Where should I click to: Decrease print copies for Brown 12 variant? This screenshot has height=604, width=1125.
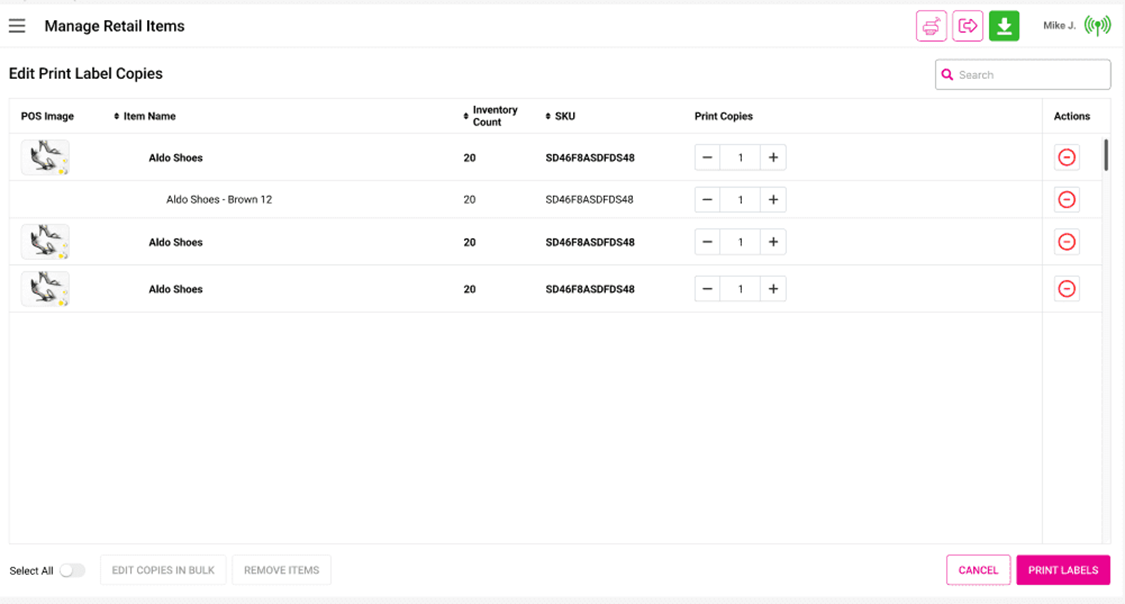point(707,200)
